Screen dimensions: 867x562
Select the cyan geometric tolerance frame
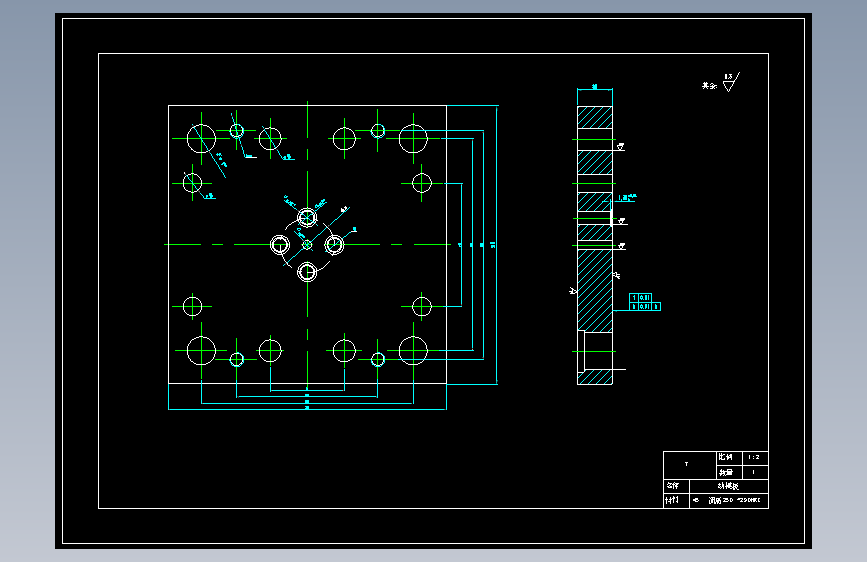(645, 302)
